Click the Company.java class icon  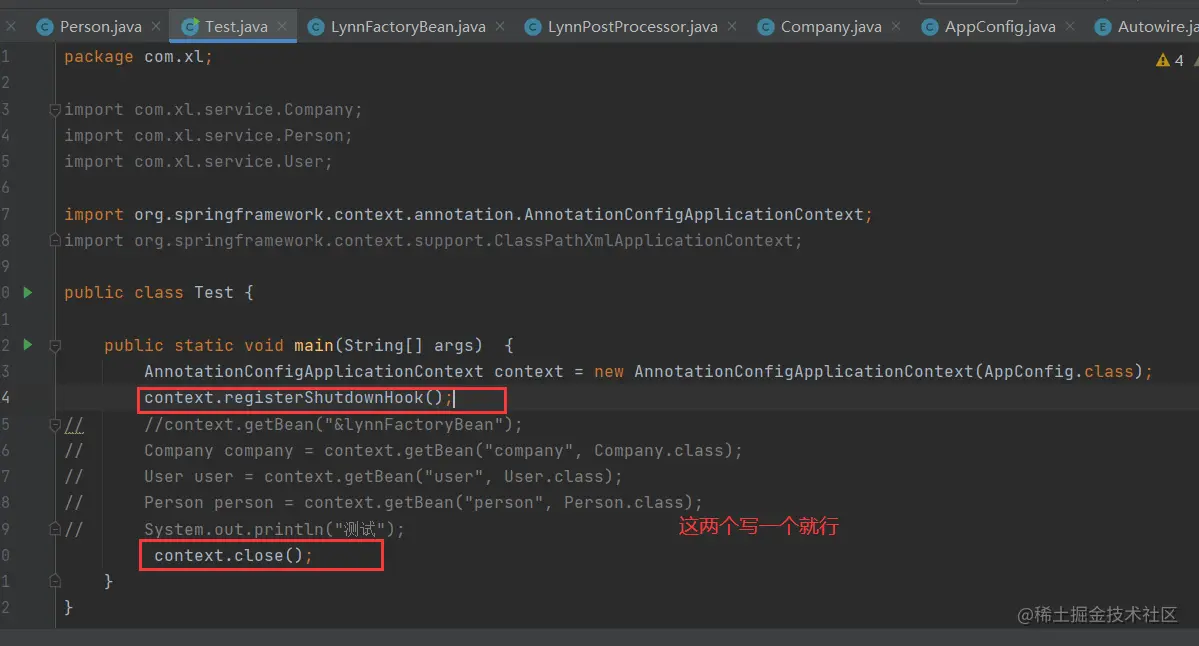pos(765,28)
